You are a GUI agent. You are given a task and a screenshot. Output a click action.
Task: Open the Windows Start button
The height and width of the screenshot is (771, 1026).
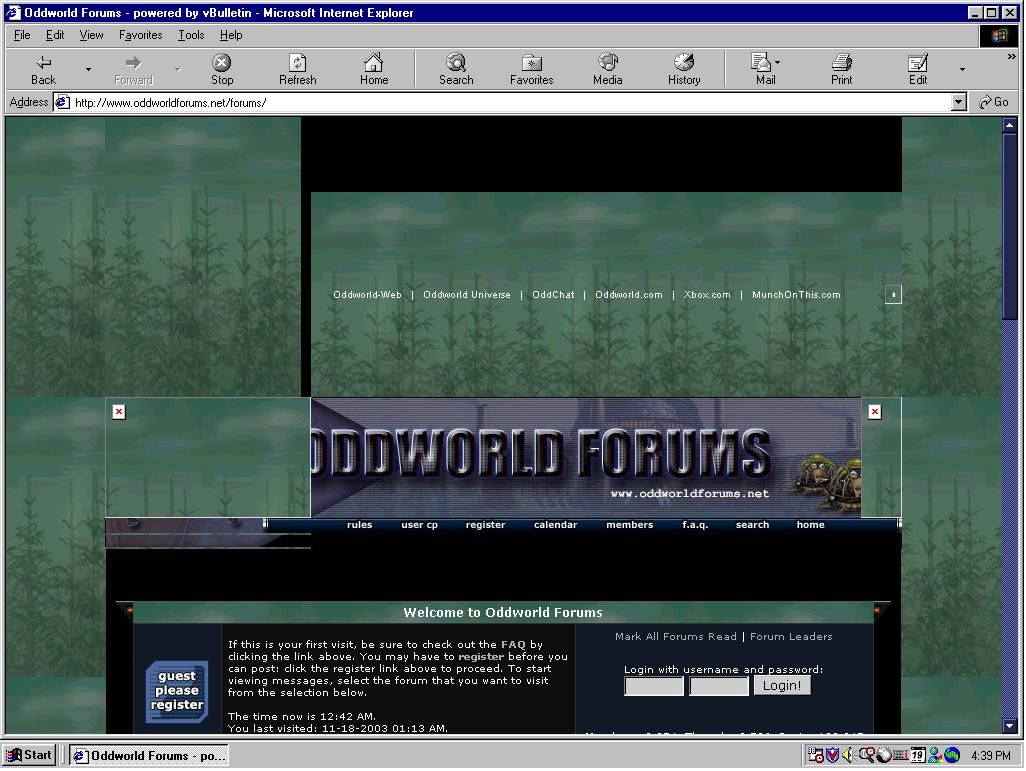(30, 756)
